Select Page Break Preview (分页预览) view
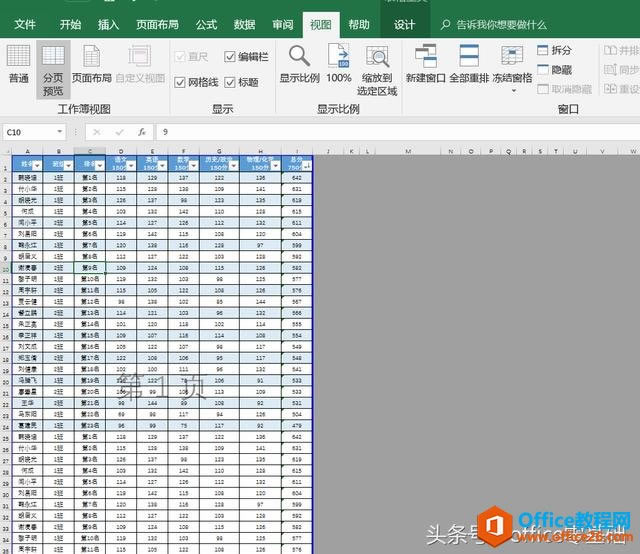Viewport: 640px width, 554px height. coord(53,70)
